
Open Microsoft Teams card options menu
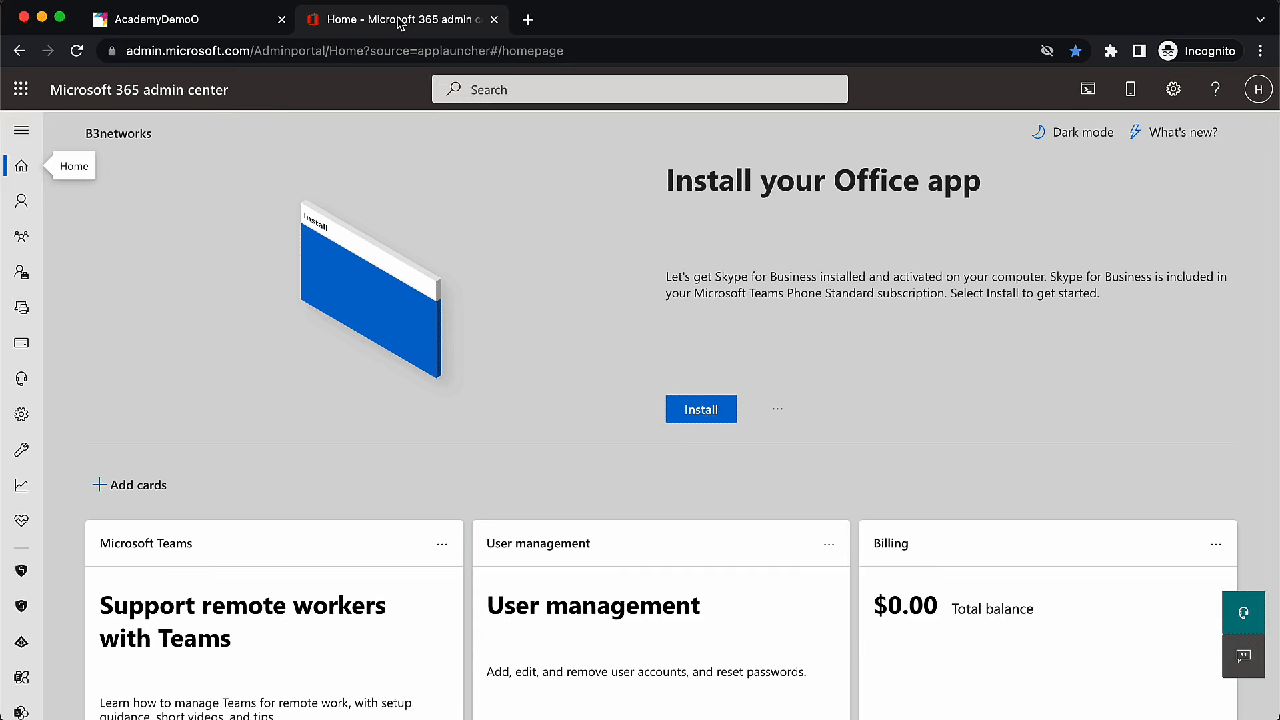[442, 544]
